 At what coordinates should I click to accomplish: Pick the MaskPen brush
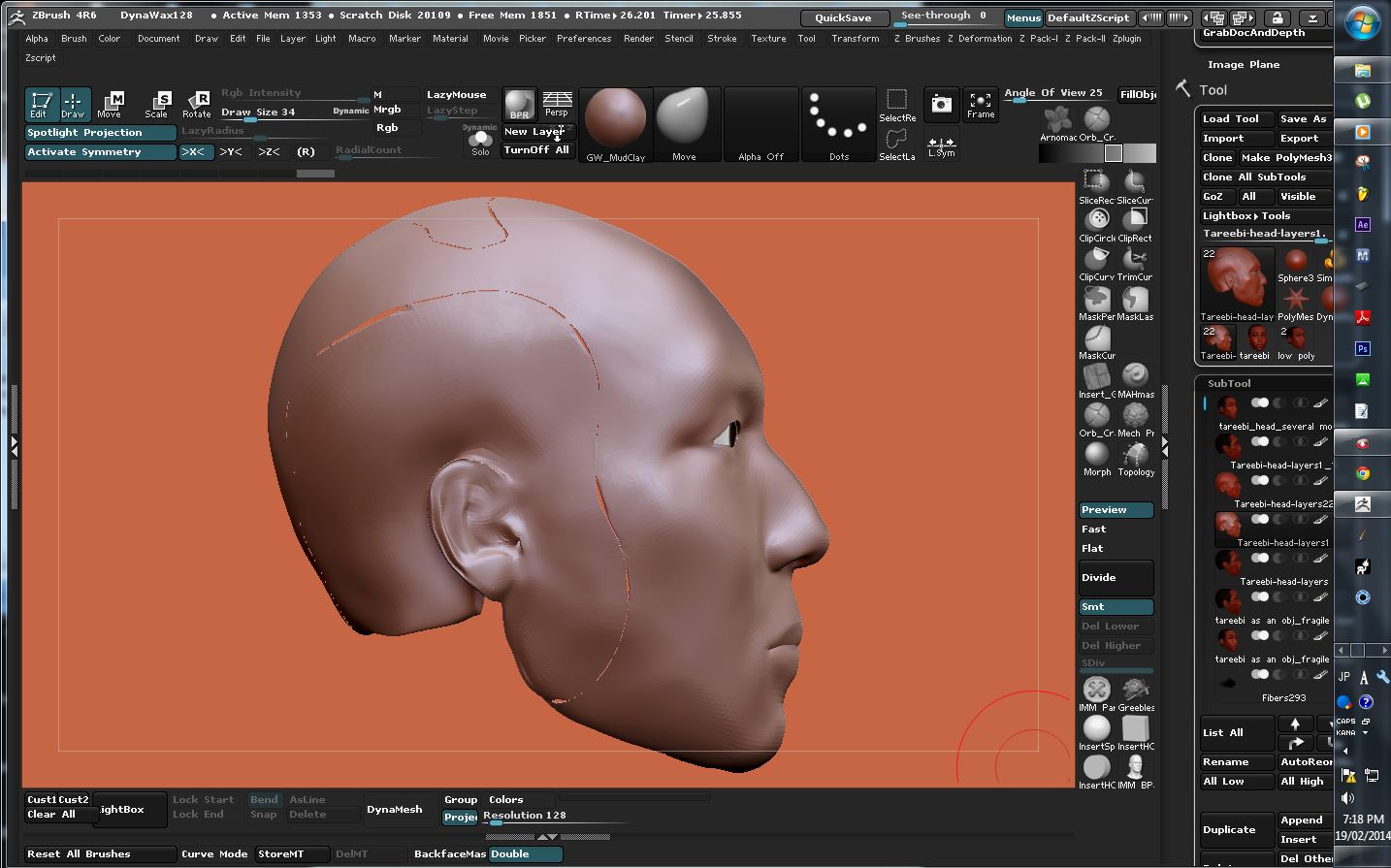tap(1097, 303)
